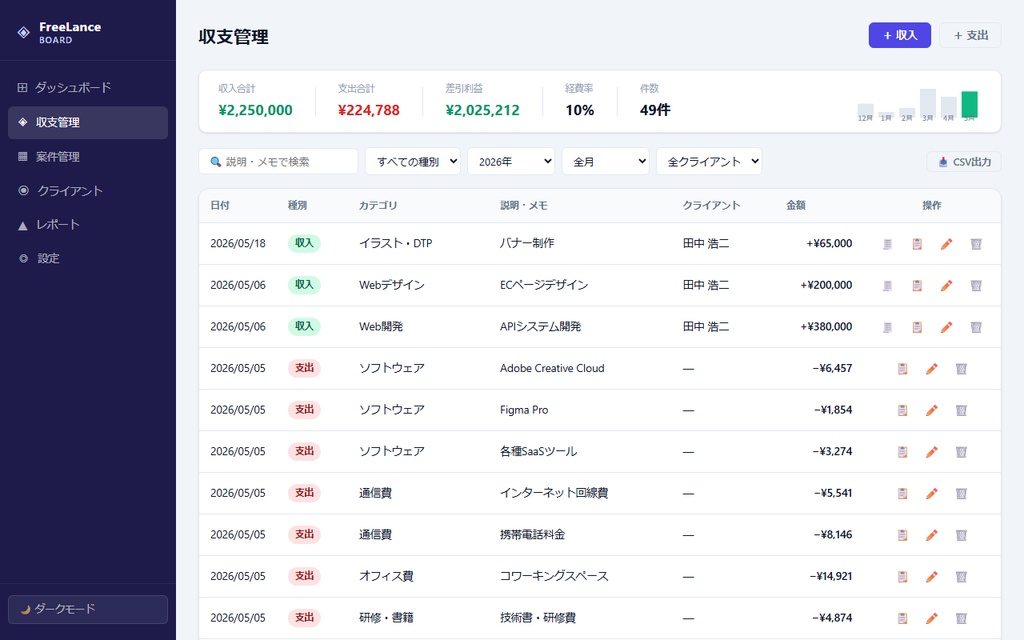The image size is (1024, 640).
Task: Open the すべての種別 type filter dropdown
Action: click(x=413, y=161)
